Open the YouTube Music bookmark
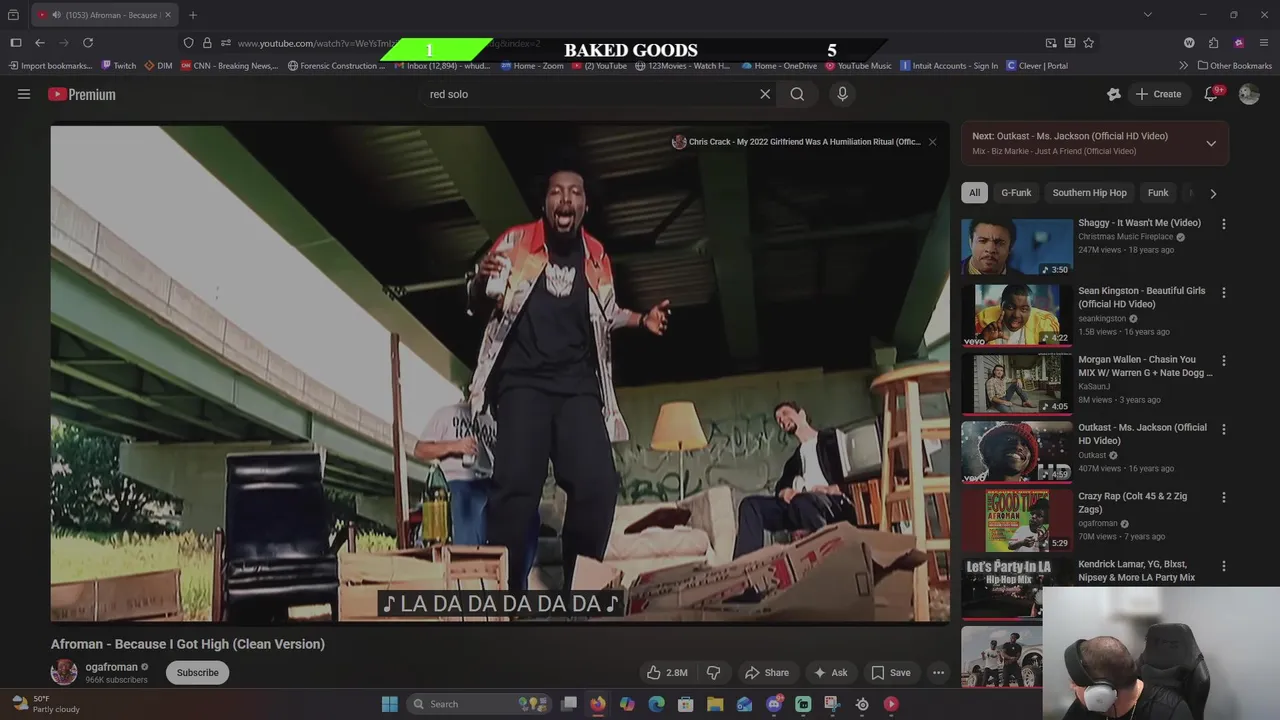 [858, 66]
